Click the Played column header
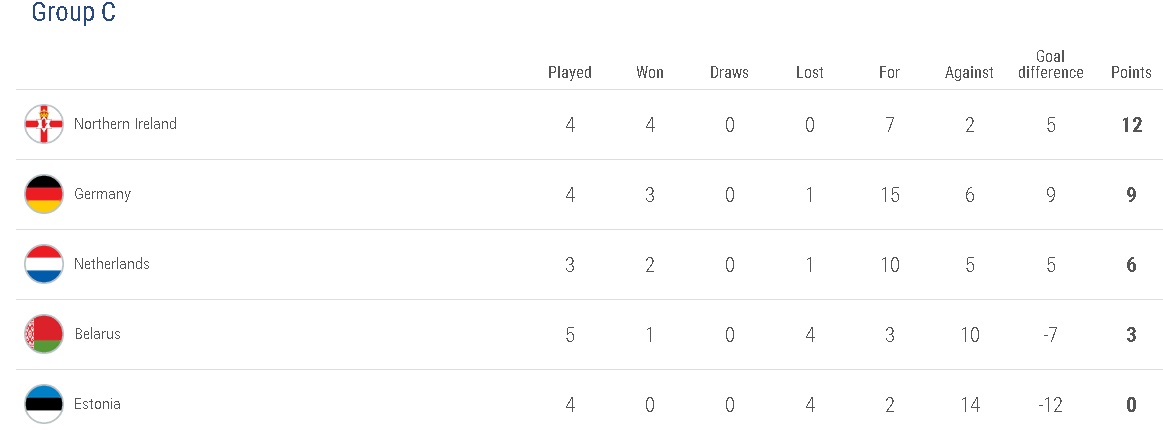This screenshot has width=1163, height=430. click(570, 72)
